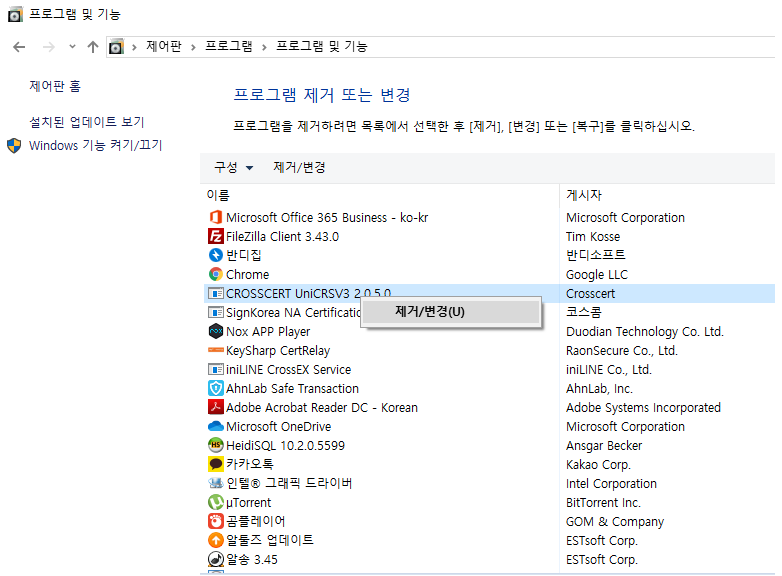Viewport: 782px width, 576px height.
Task: Navigate to 제어판 in breadcrumb
Action: [164, 46]
